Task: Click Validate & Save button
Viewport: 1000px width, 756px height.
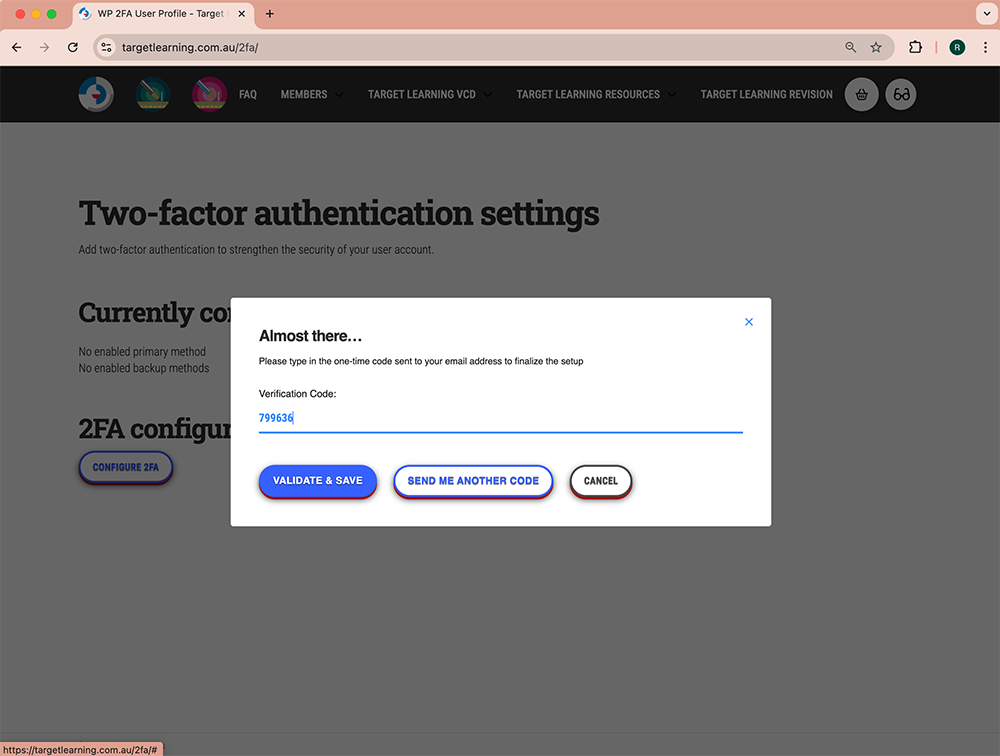Action: 317,481
